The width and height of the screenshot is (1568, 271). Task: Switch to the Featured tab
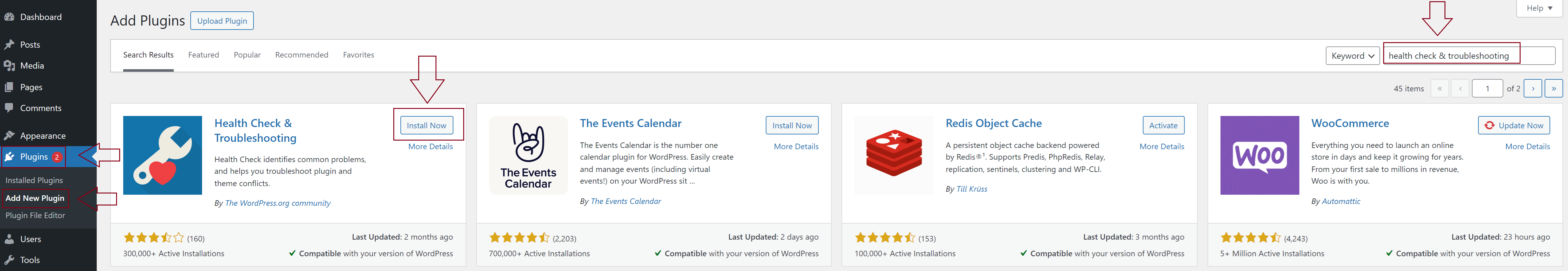[x=203, y=55]
